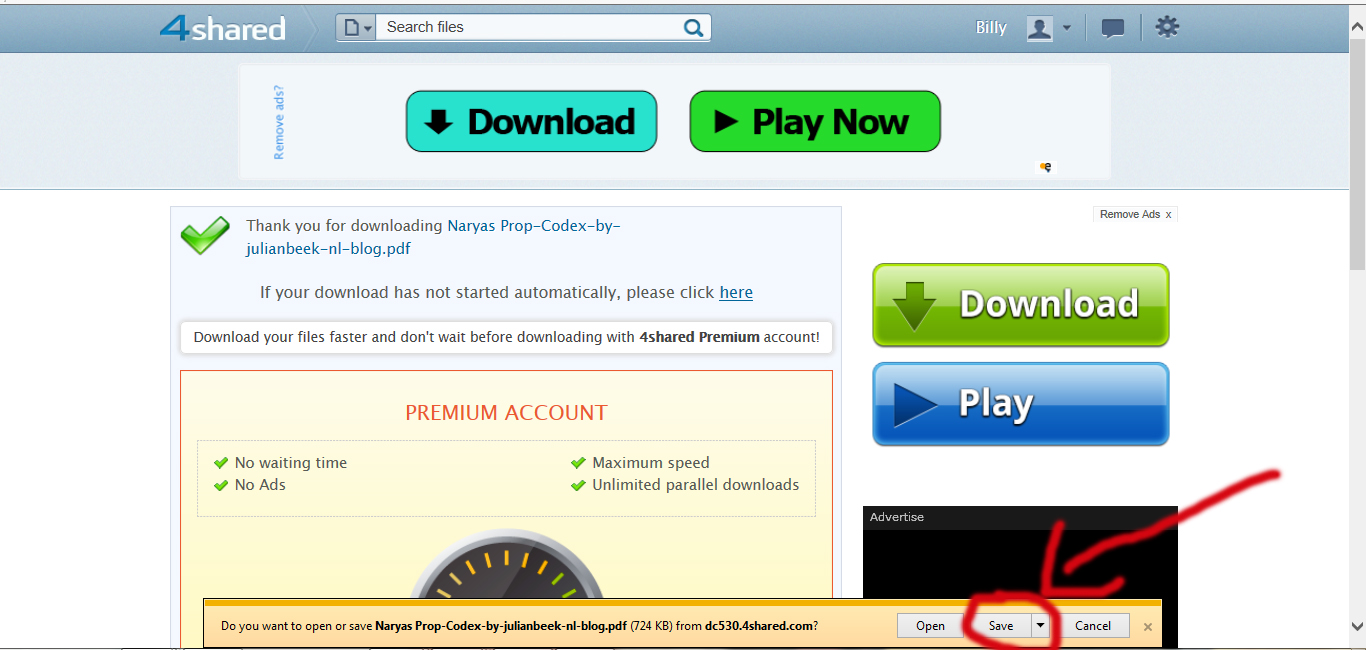Click the PREMIUM ACCOUNT heading
1366x650 pixels.
click(506, 413)
